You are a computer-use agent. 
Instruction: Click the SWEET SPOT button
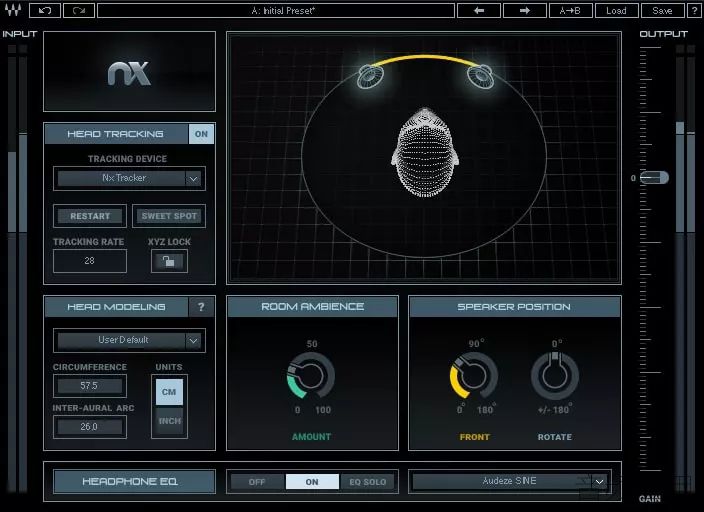169,216
